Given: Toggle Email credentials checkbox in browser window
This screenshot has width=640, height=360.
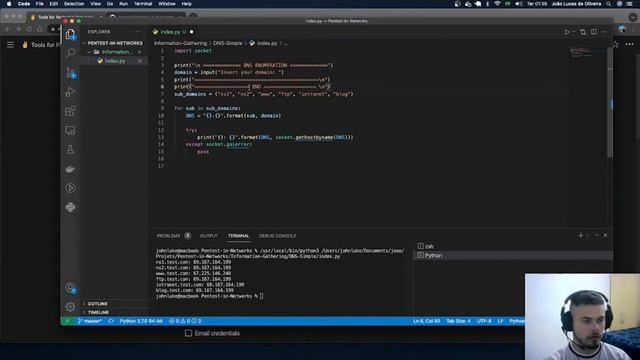Looking at the screenshot, I should point(188,333).
